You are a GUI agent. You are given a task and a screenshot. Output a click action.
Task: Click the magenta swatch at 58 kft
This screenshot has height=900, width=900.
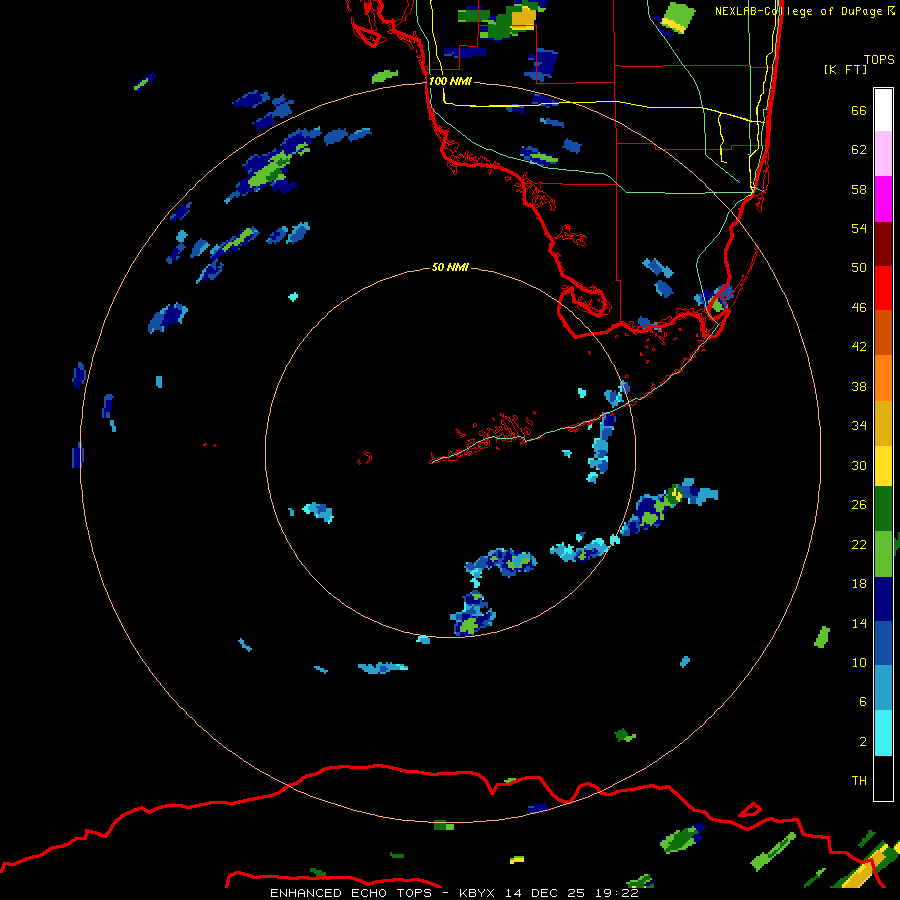(x=883, y=199)
